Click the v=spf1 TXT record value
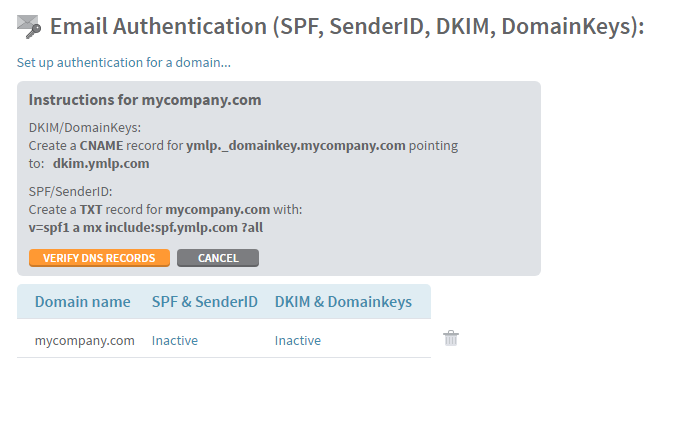This screenshot has width=678, height=421. coord(146,228)
